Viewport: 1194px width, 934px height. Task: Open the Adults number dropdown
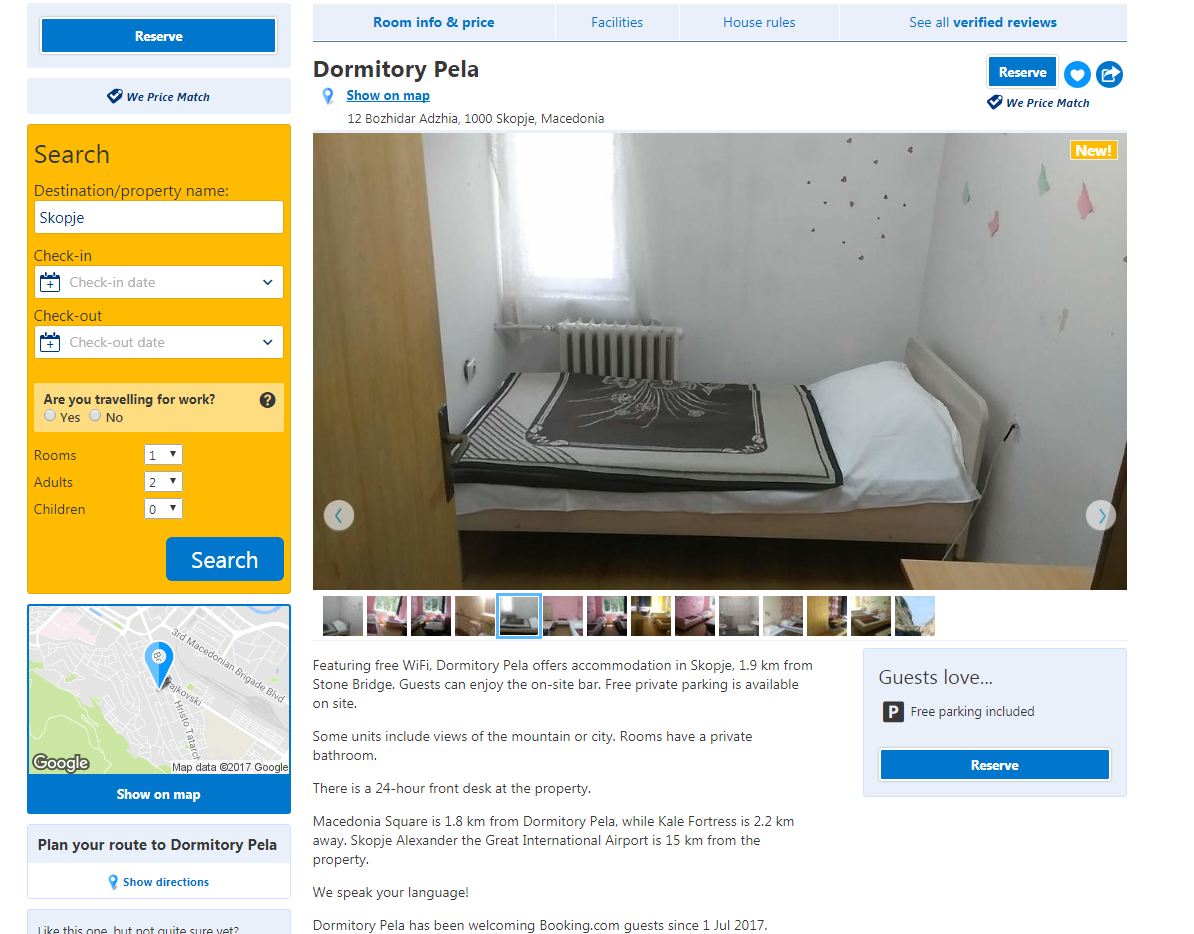coord(163,482)
